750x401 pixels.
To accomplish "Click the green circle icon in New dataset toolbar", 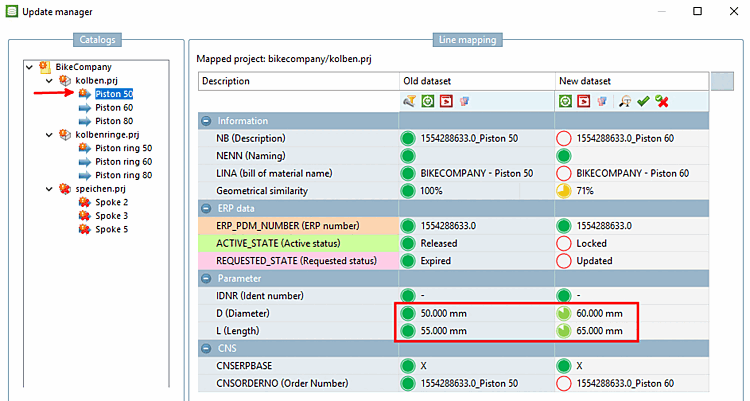I will coord(565,101).
